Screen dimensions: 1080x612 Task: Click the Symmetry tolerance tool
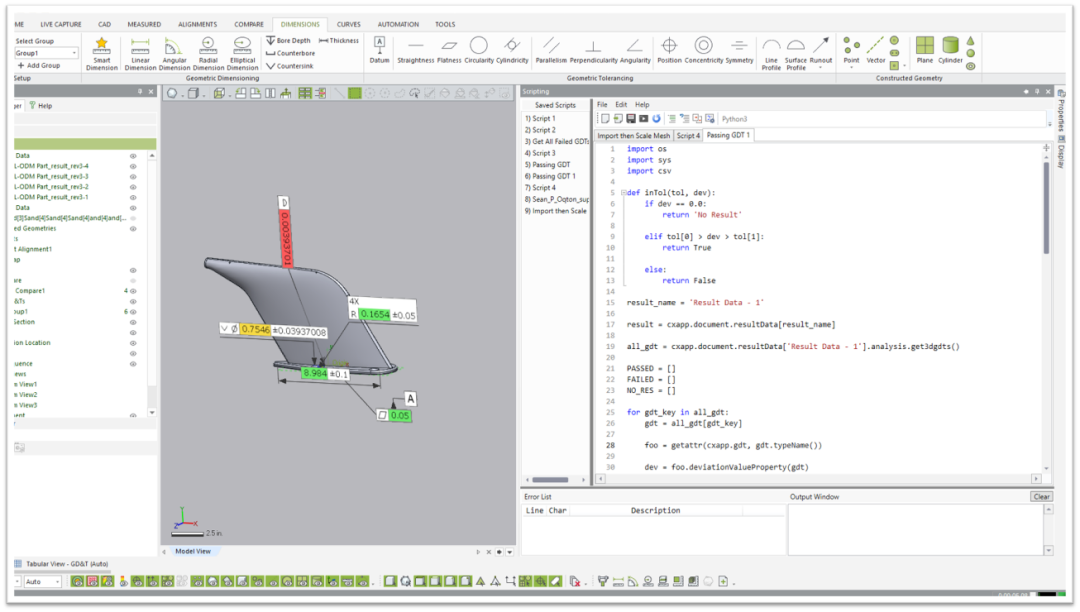(x=739, y=50)
